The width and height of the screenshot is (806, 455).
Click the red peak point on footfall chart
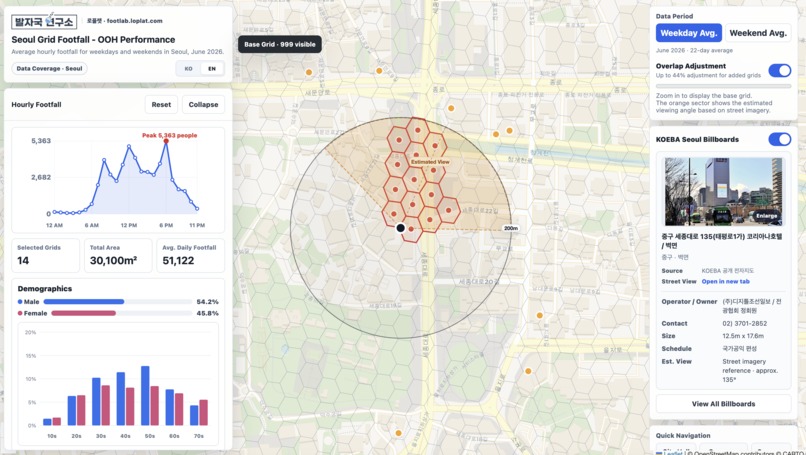coord(166,141)
